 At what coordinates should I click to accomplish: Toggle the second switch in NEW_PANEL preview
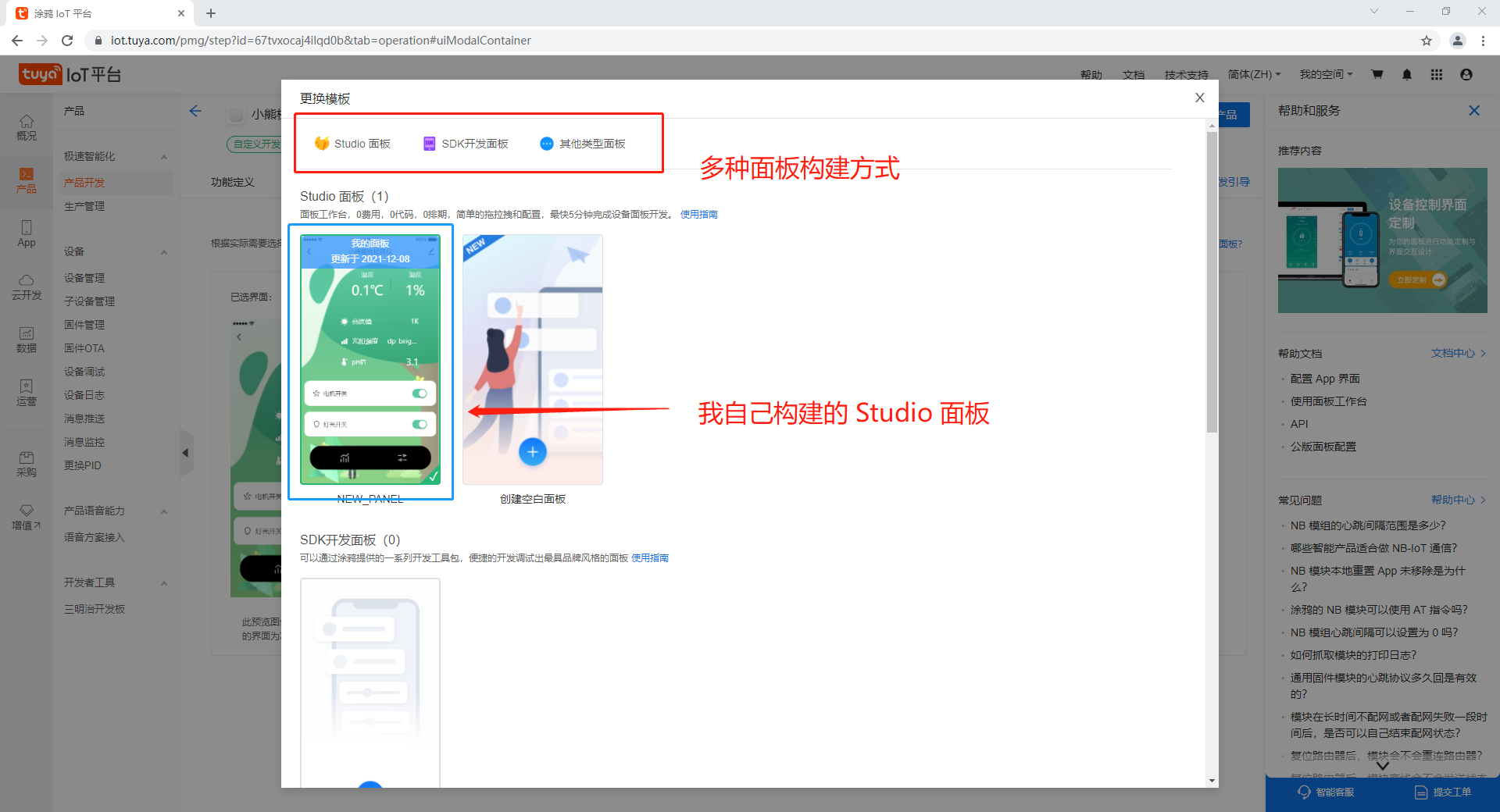coord(420,424)
